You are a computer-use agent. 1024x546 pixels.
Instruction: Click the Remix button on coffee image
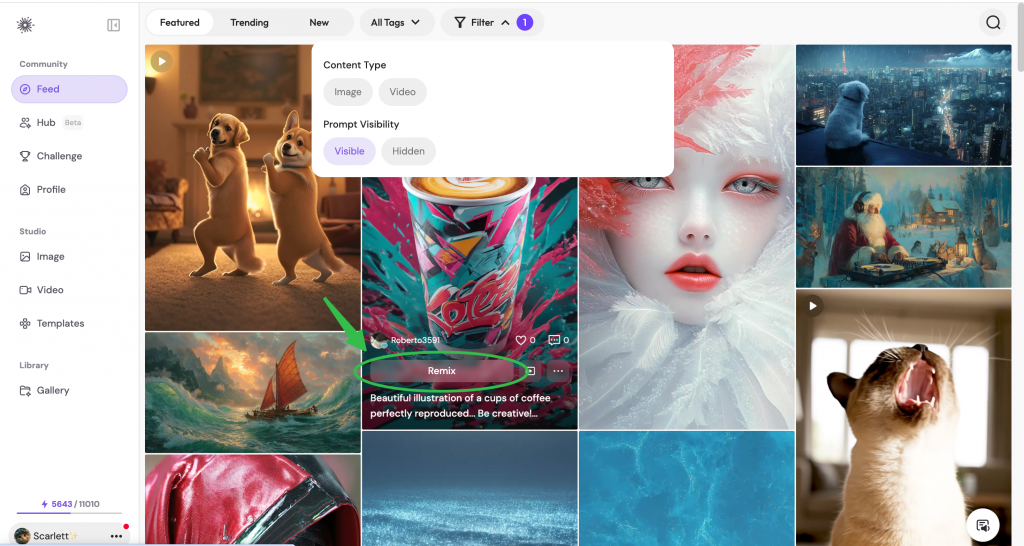click(441, 371)
